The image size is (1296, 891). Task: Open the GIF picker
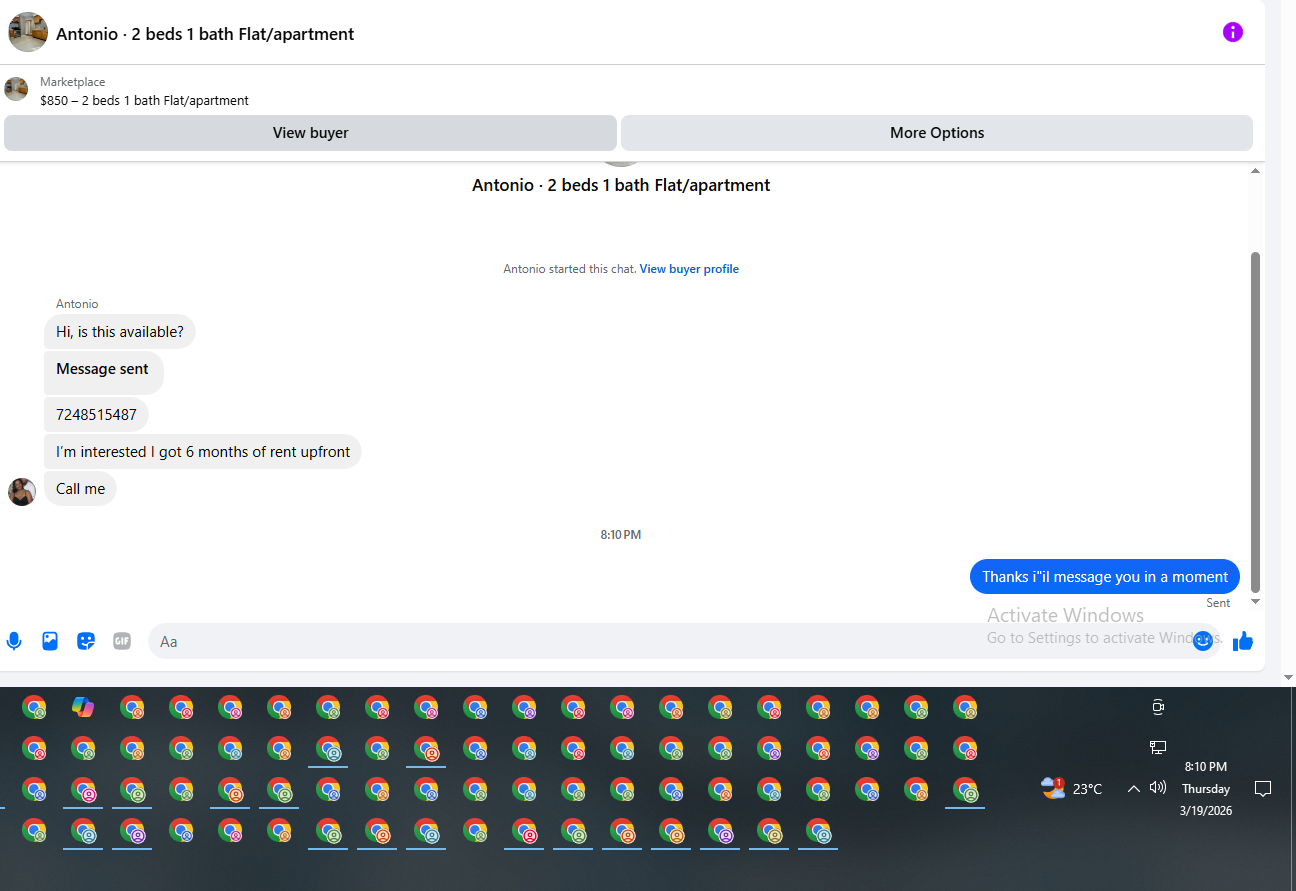tap(122, 641)
